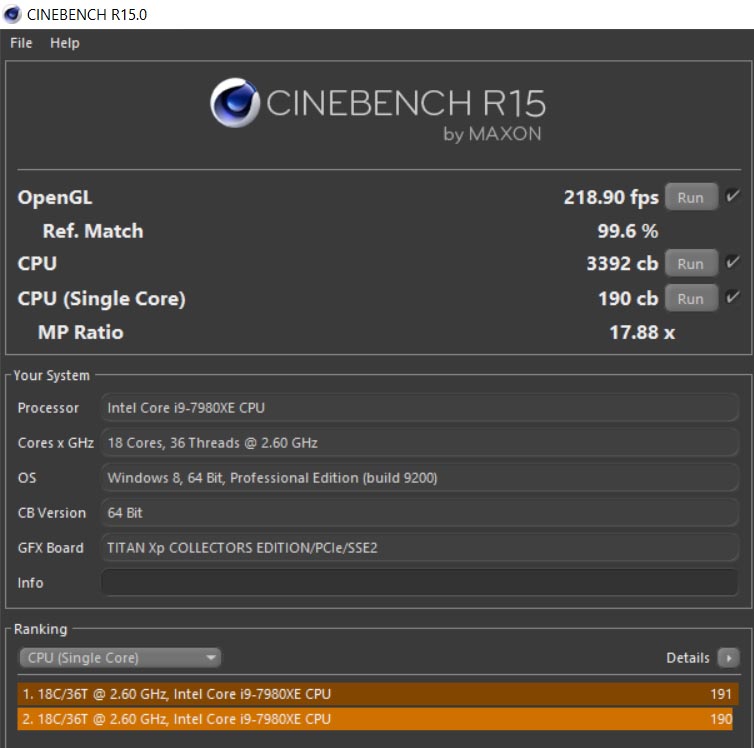Click the Cores x GHz field value
754x748 pixels.
[419, 443]
